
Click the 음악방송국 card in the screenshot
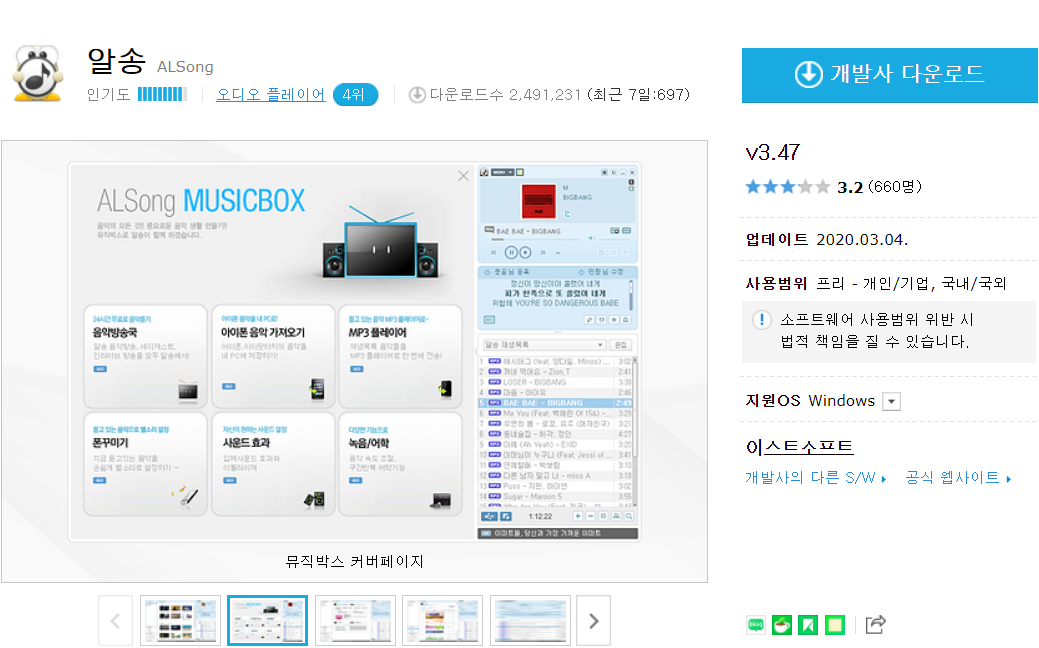pos(146,356)
